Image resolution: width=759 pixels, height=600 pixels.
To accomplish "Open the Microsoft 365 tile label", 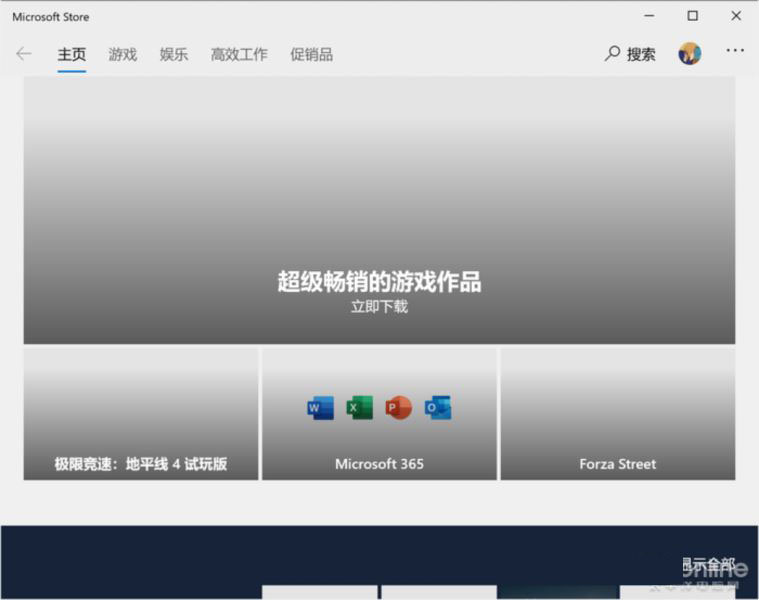I will pos(380,464).
